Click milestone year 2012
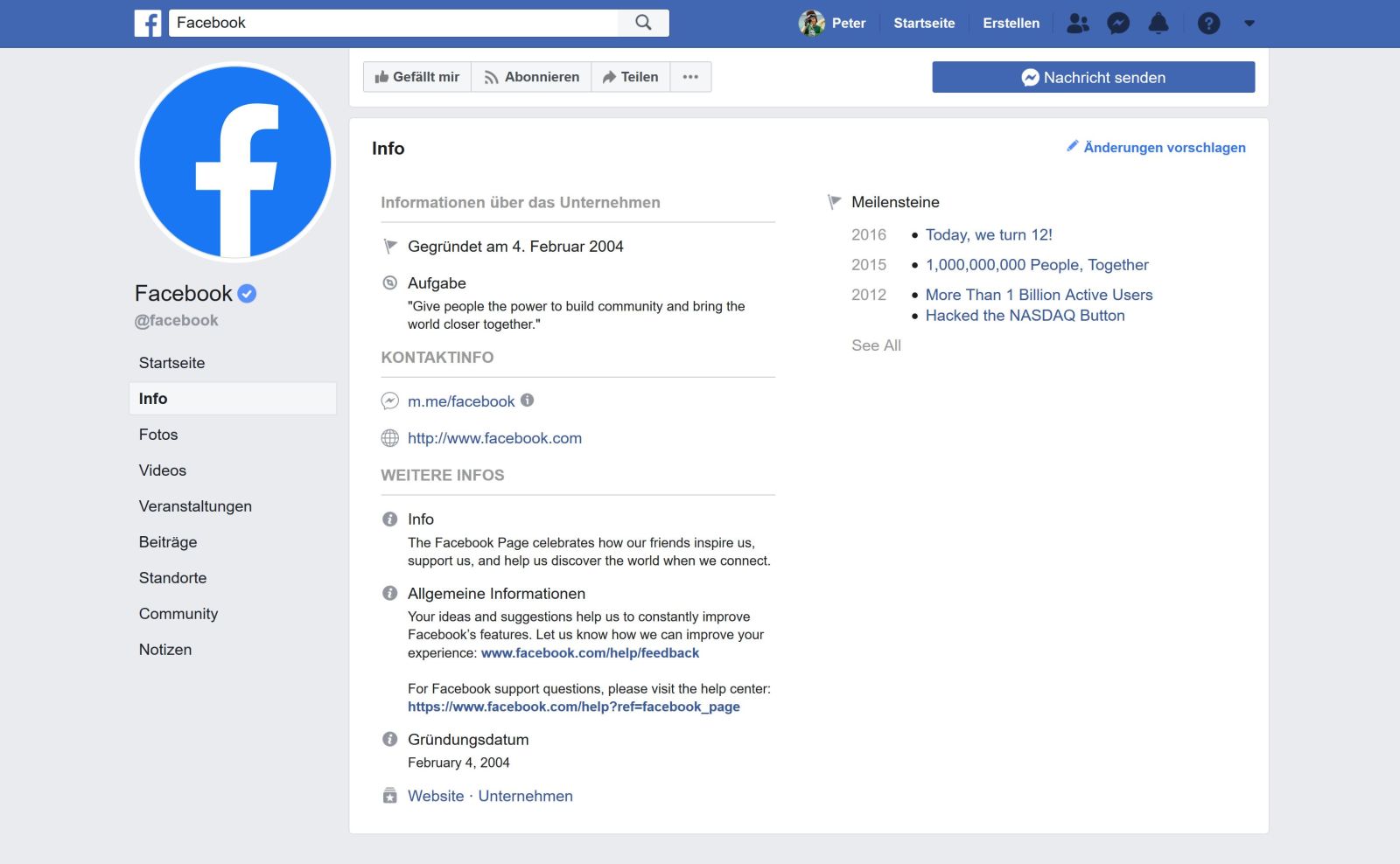The height and width of the screenshot is (864, 1400). 869,295
